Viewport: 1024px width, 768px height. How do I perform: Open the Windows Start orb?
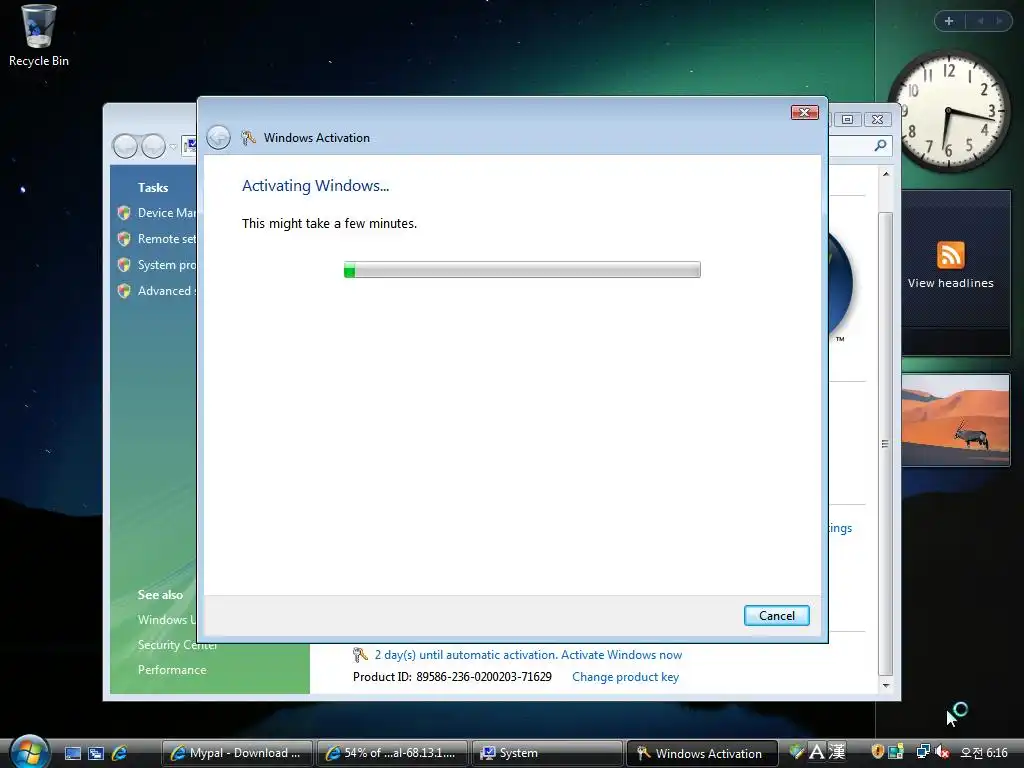pyautogui.click(x=29, y=751)
